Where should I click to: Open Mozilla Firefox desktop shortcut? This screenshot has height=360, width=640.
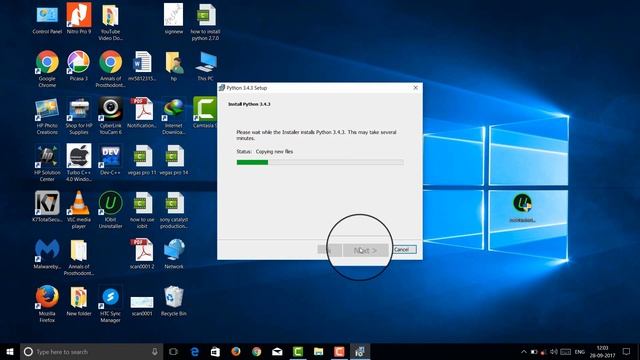click(x=47, y=304)
